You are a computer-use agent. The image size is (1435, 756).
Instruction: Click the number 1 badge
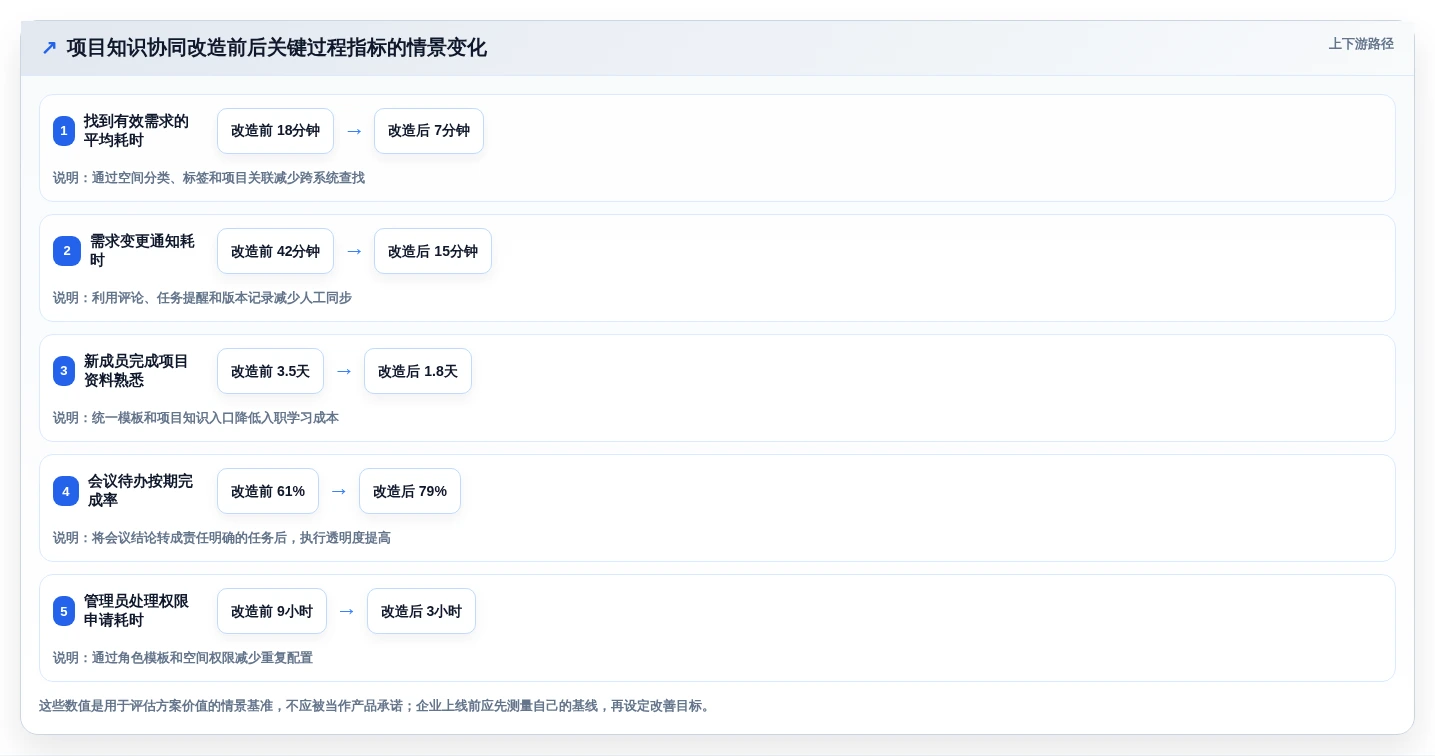(64, 131)
